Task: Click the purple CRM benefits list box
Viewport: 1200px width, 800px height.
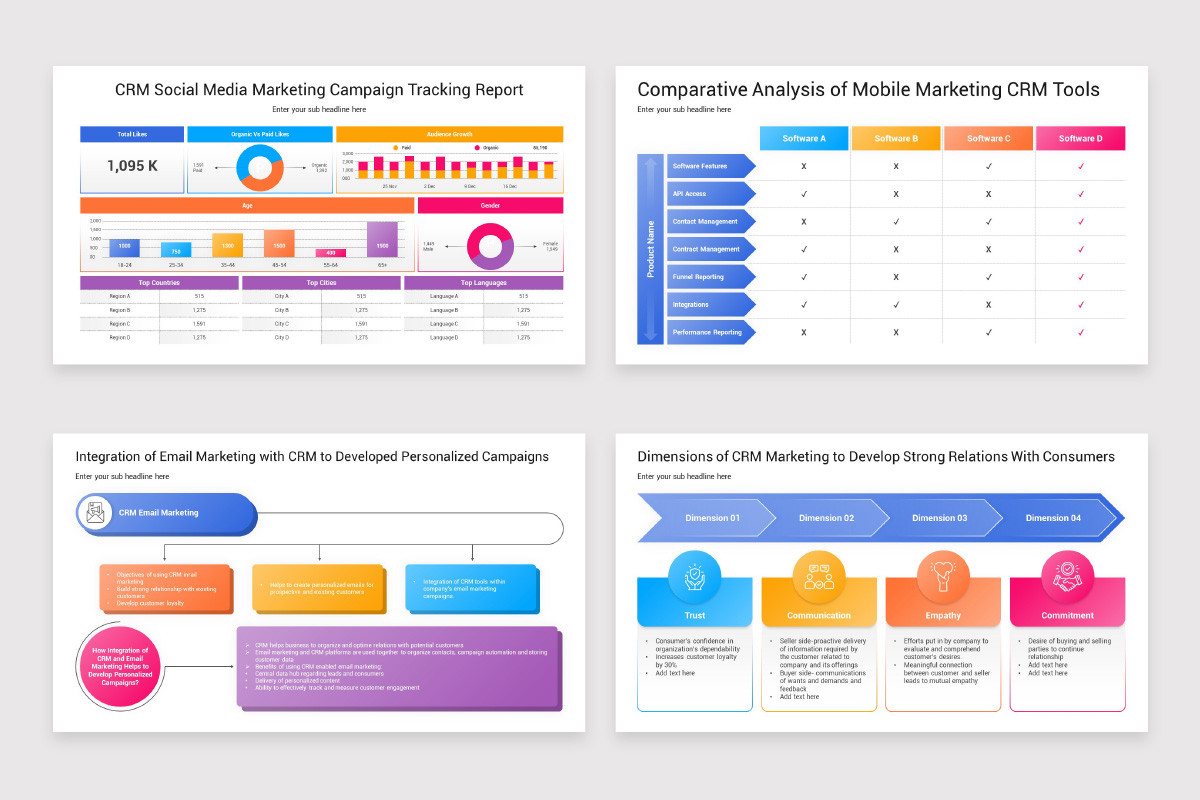Action: tap(399, 667)
